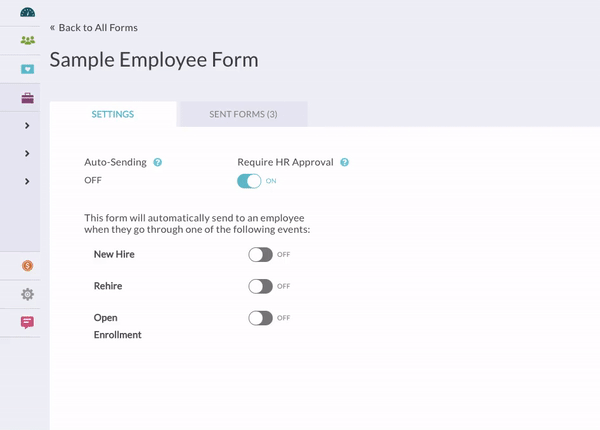
Task: Switch to the Sent Forms (3) tab
Action: 243,114
